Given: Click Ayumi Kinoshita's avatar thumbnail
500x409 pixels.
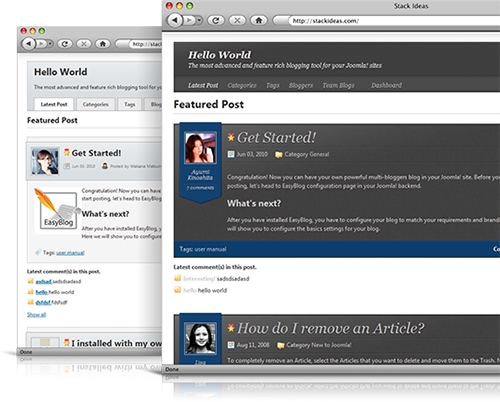Looking at the screenshot, I should point(200,148).
